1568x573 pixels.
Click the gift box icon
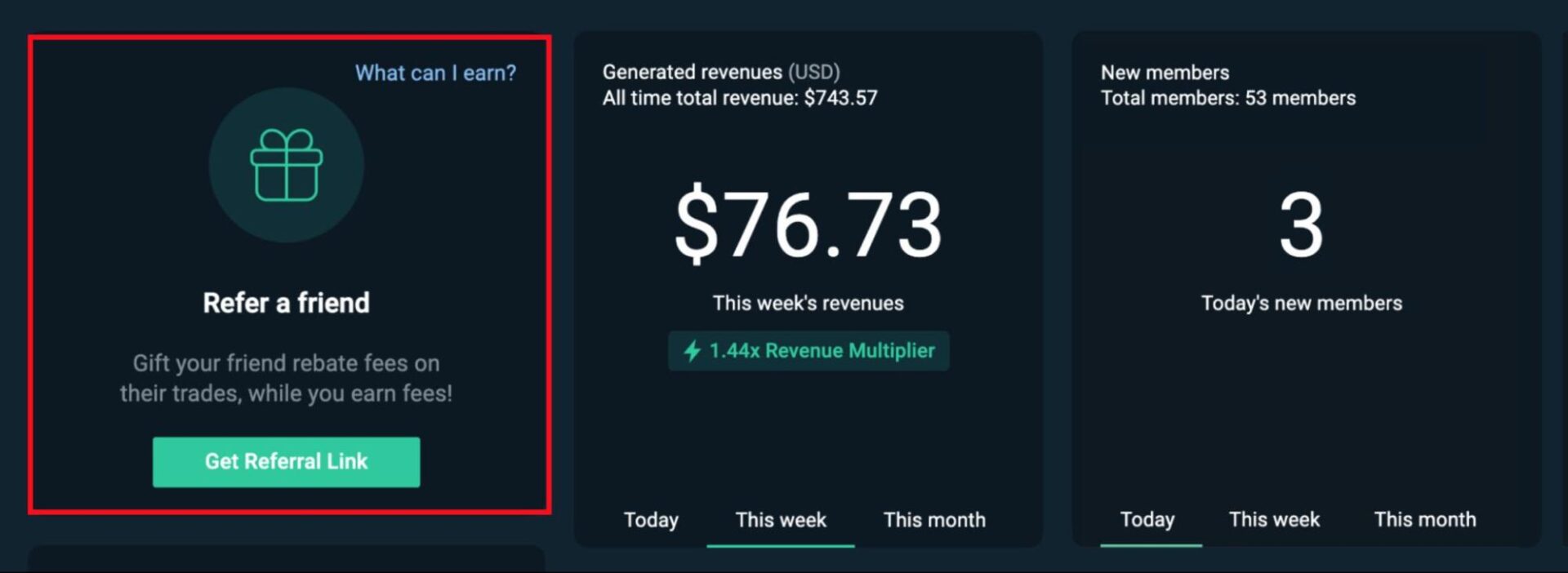(286, 165)
